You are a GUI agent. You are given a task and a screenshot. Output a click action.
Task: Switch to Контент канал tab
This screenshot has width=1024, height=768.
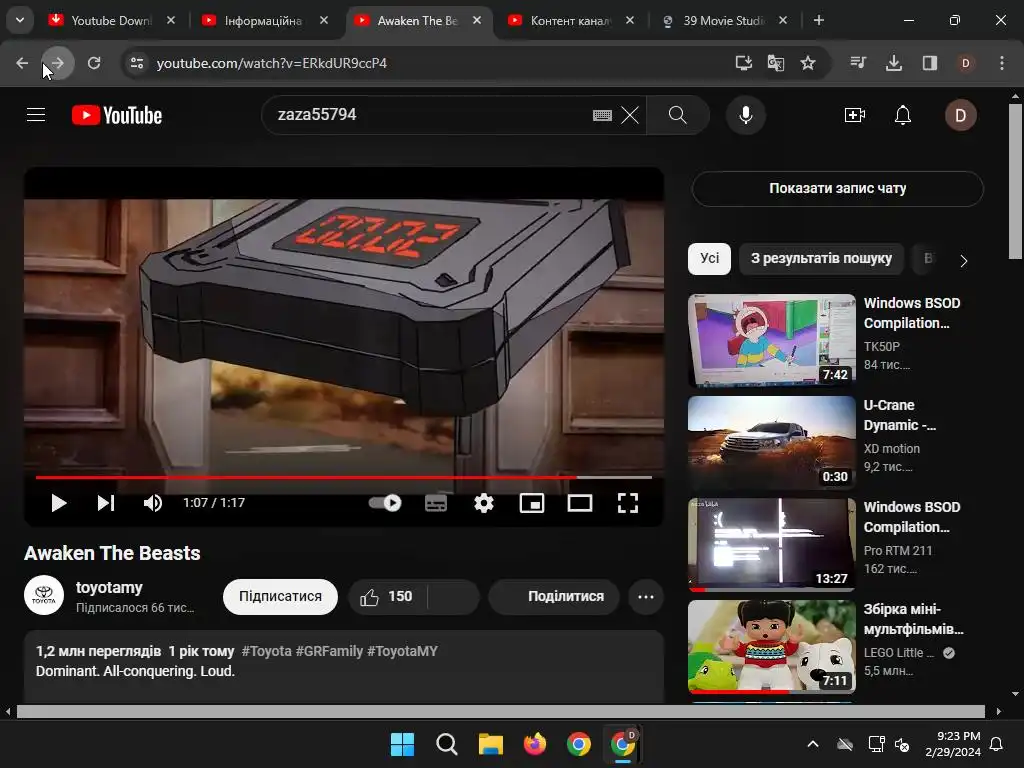click(569, 20)
